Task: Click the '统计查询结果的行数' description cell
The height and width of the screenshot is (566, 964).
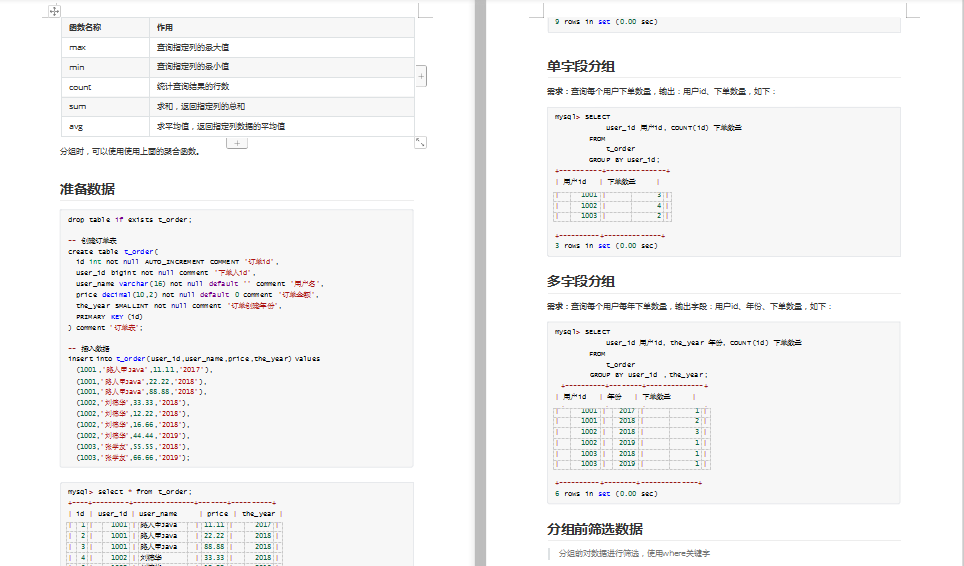Action: [x=282, y=87]
